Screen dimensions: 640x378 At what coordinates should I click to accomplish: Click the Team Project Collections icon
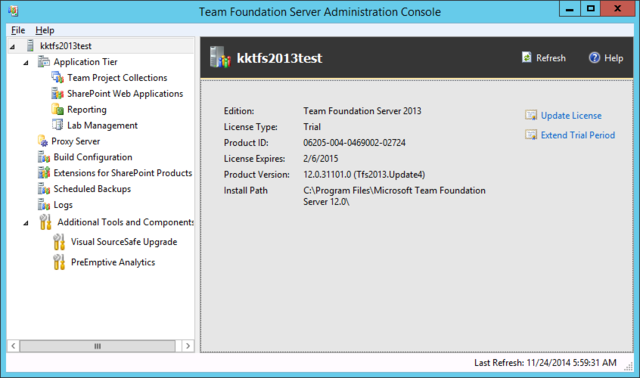pyautogui.click(x=58, y=78)
